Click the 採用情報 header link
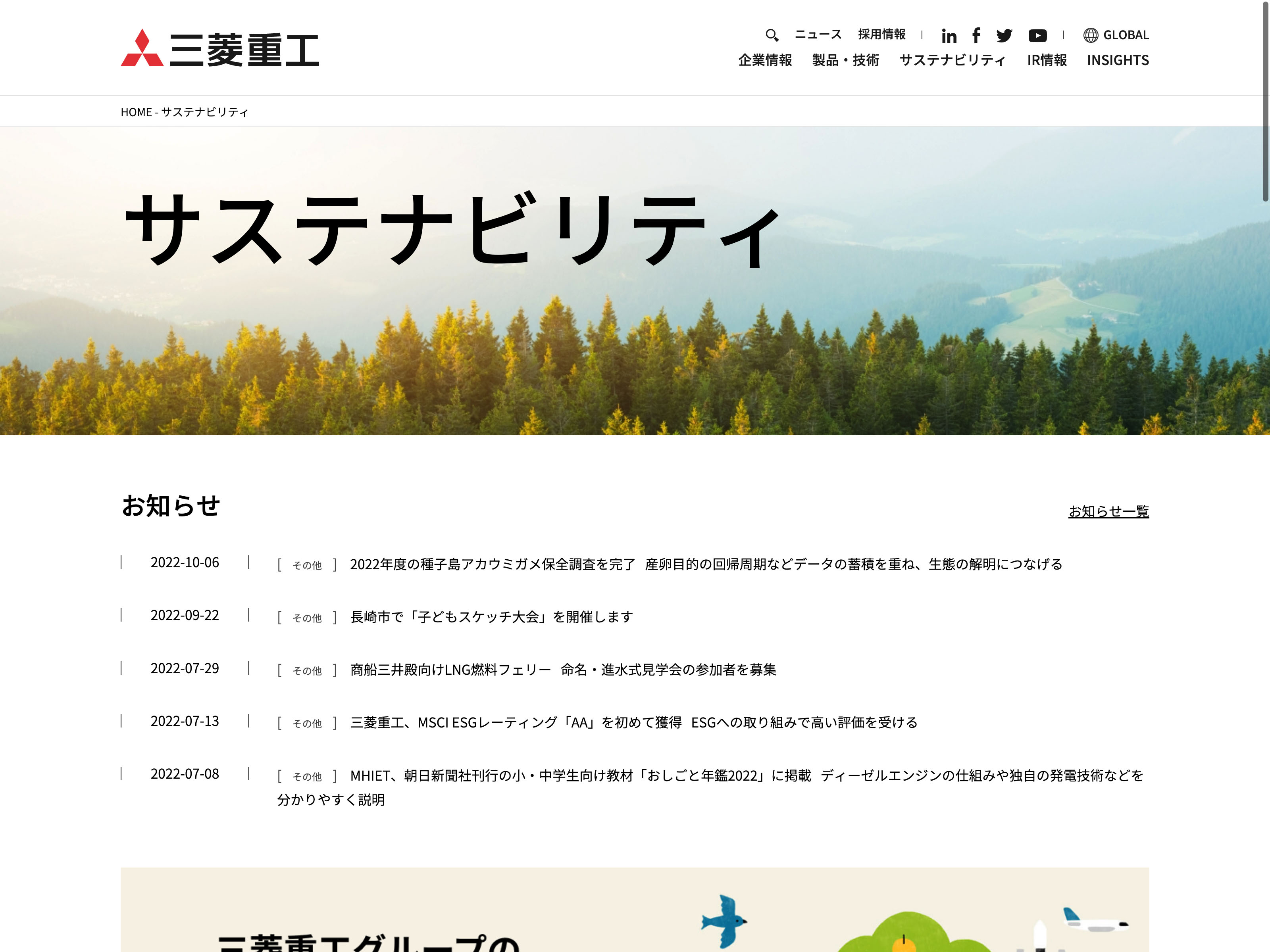The width and height of the screenshot is (1270, 952). point(881,35)
